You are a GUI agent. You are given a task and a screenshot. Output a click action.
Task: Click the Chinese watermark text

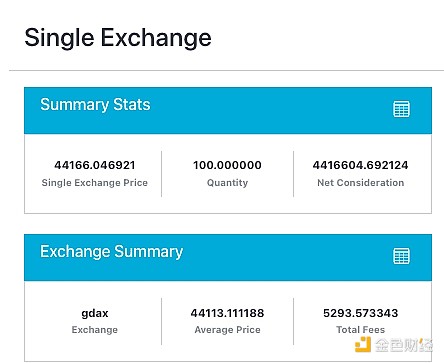(x=404, y=345)
